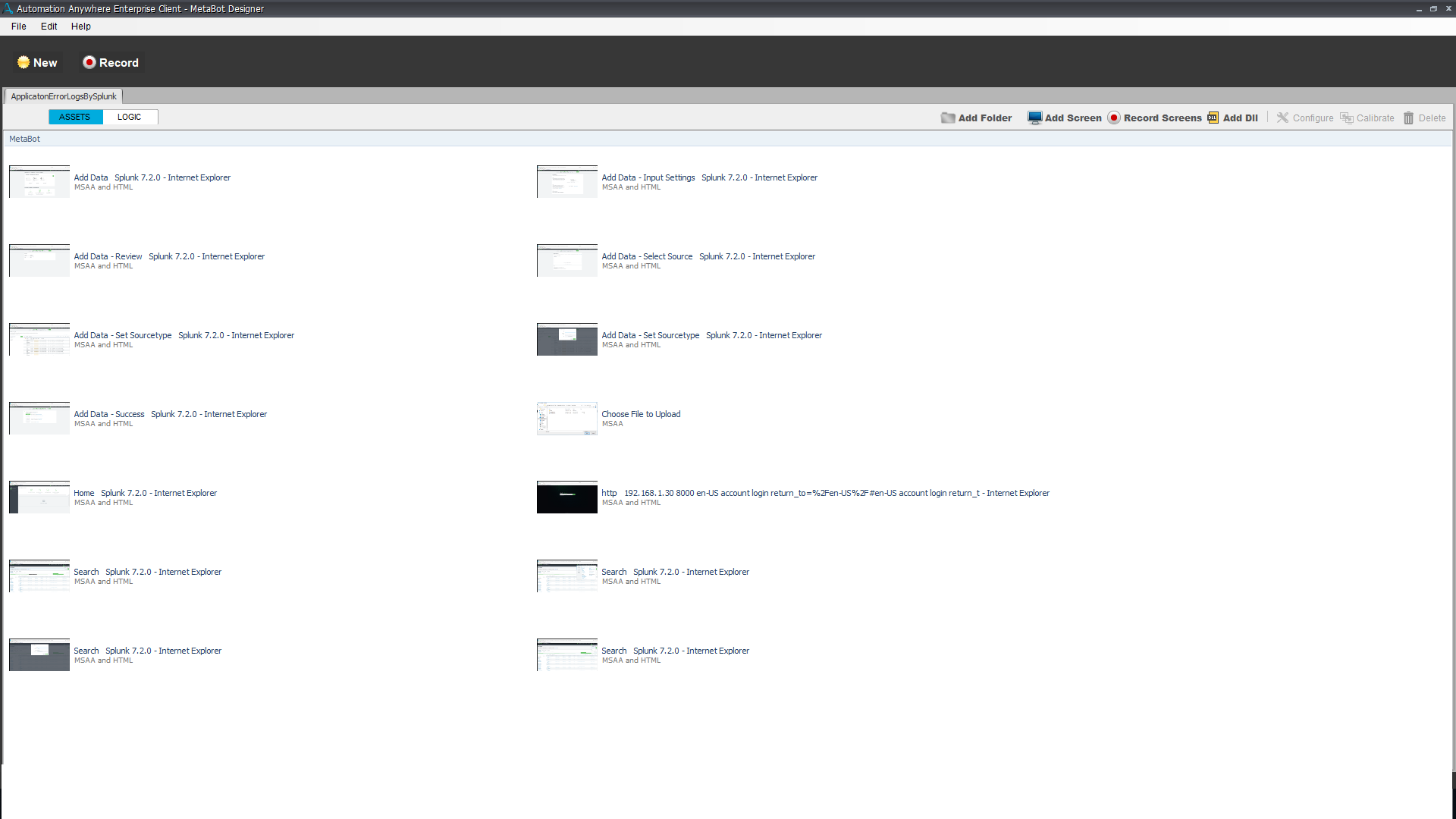Screen dimensions: 1456x819
Task: Open the File menu
Action: click(19, 26)
